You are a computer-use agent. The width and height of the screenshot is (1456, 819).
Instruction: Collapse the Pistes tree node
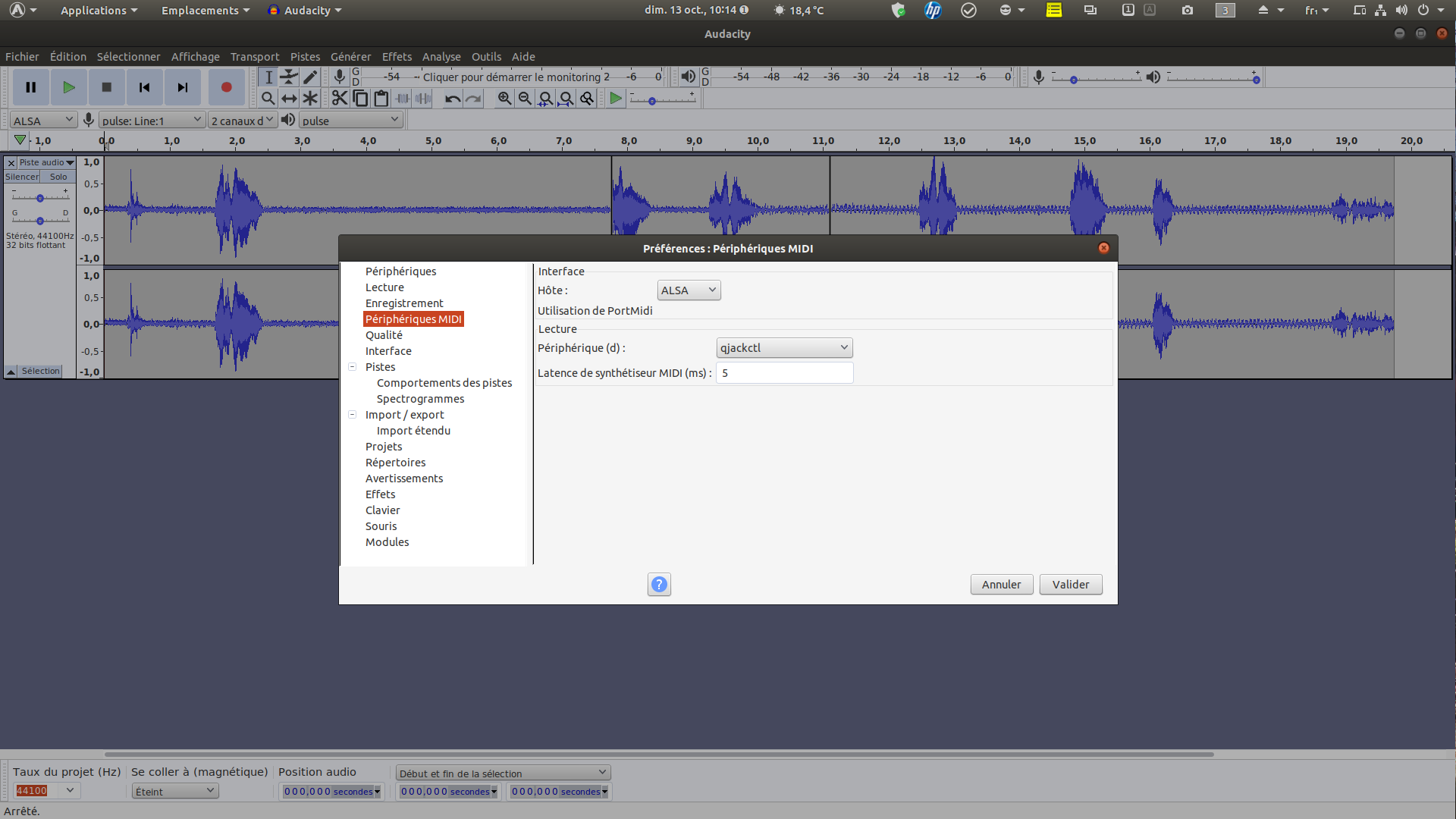[353, 367]
